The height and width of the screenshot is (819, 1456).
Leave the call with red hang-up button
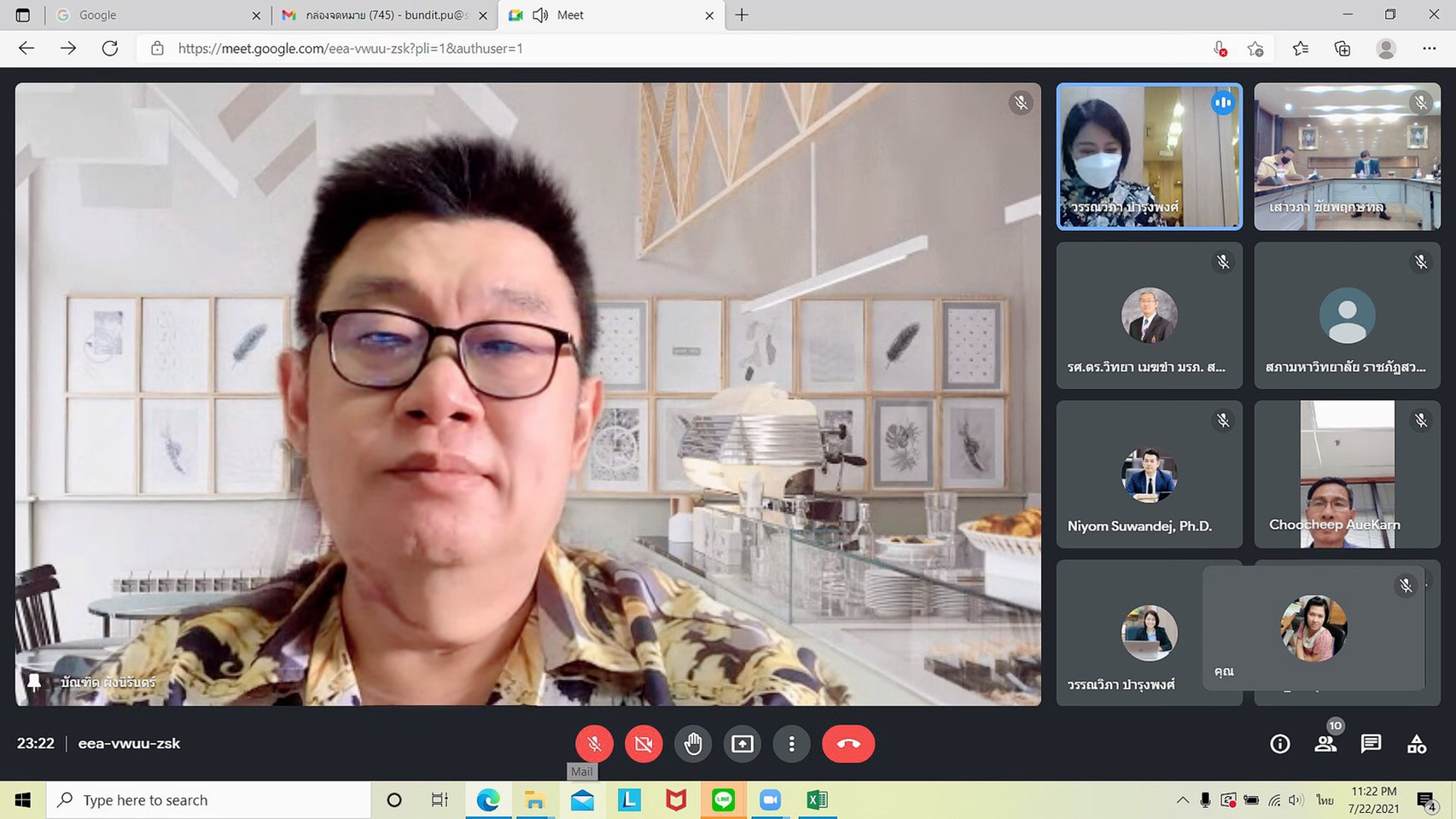(847, 744)
